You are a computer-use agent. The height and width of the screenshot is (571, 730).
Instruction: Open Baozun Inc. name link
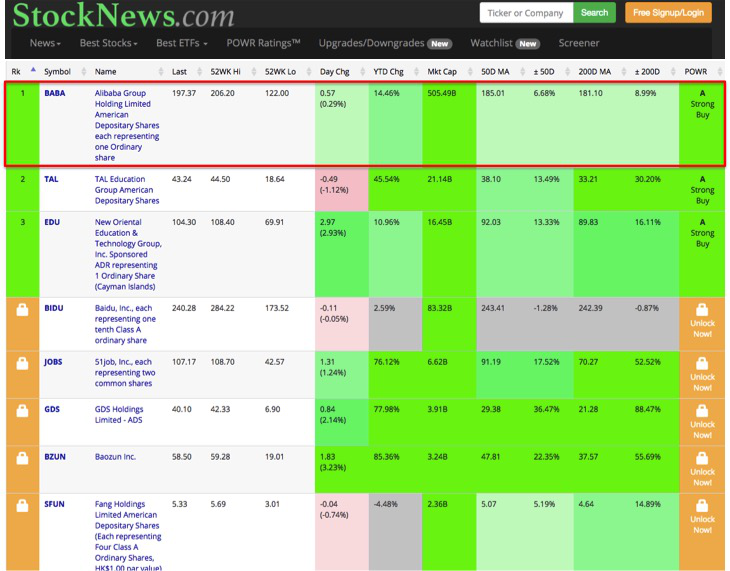pyautogui.click(x=115, y=457)
